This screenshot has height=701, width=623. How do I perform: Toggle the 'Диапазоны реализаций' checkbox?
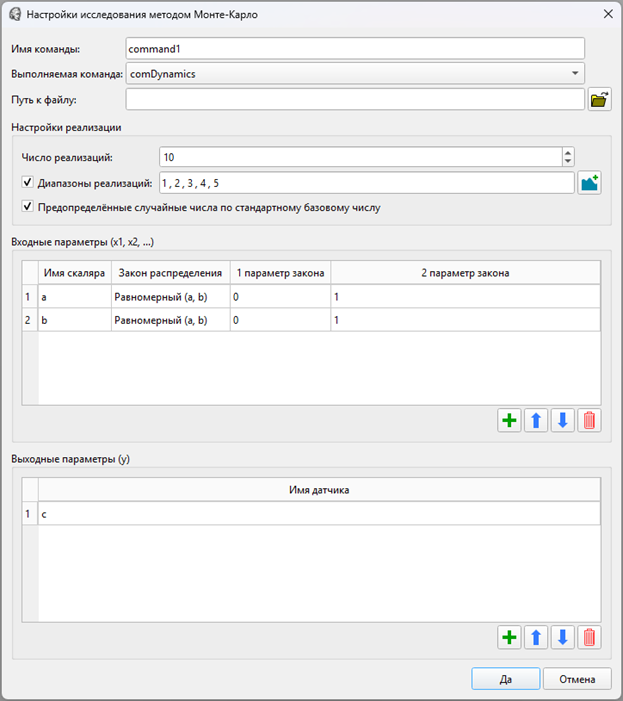click(x=27, y=183)
